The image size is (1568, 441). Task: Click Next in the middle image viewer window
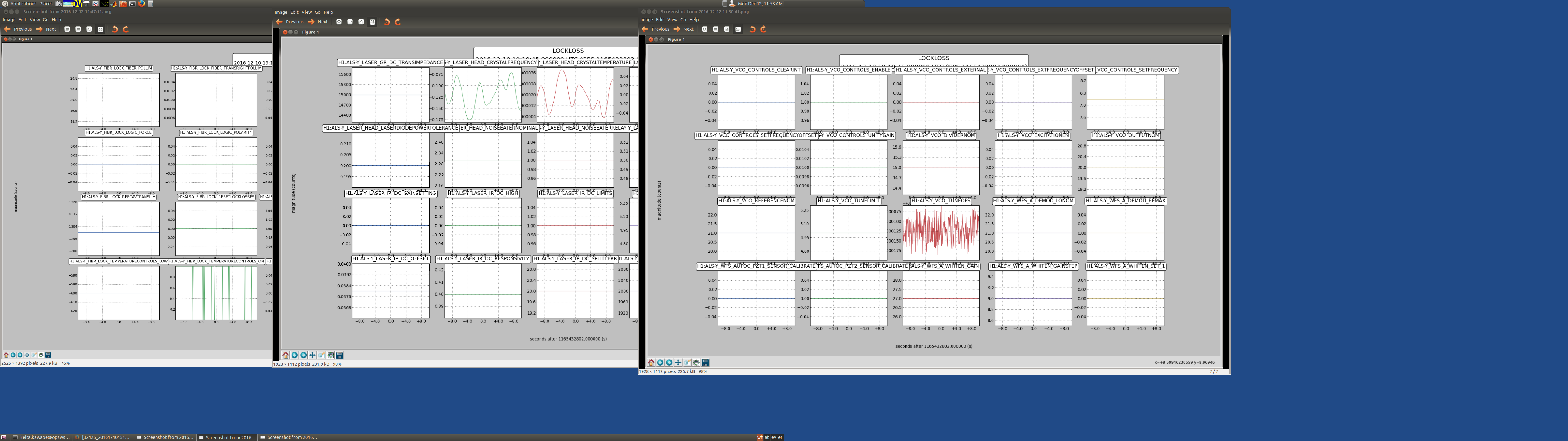pyautogui.click(x=318, y=22)
